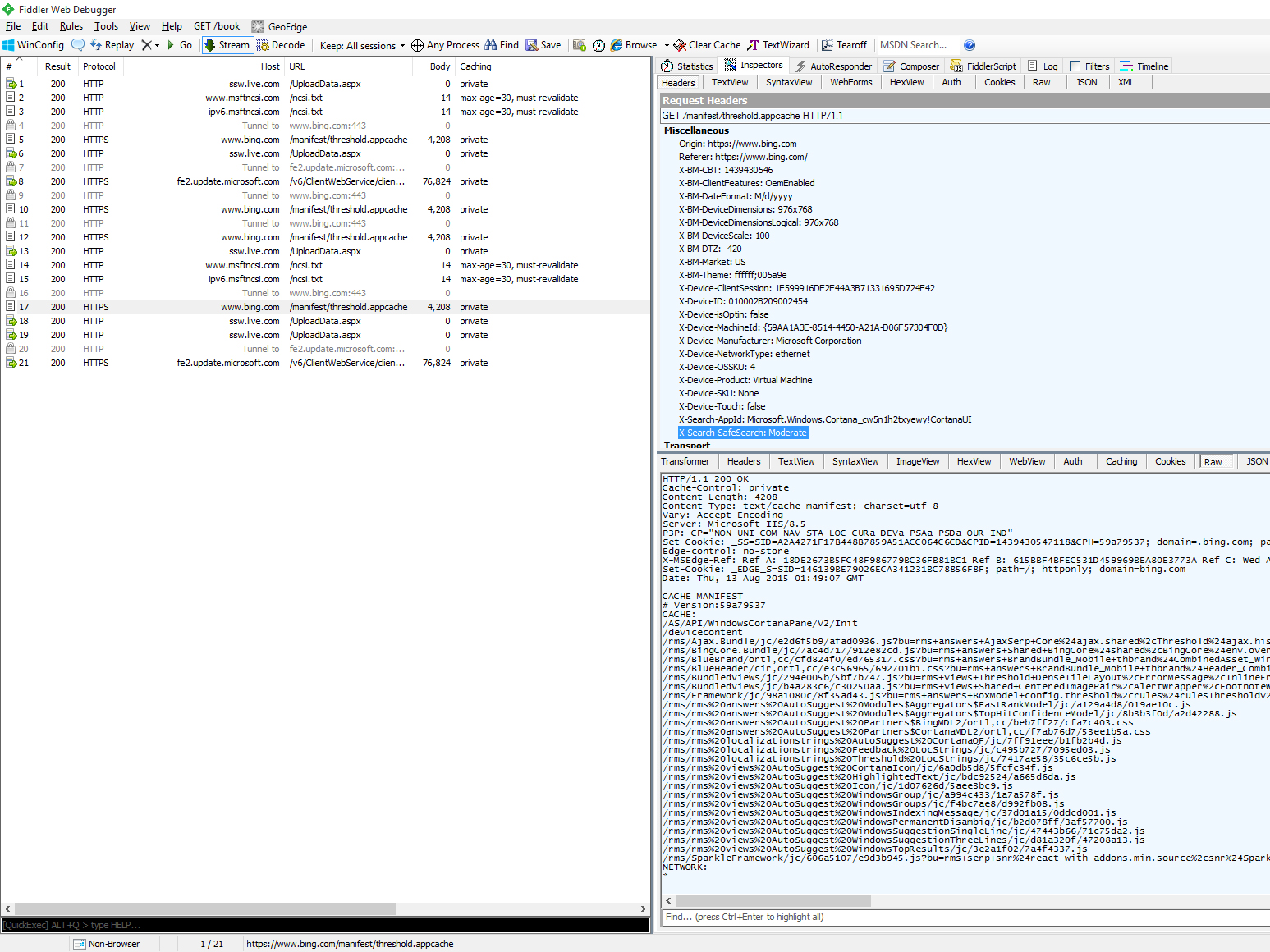Click the MSDN Search input field

coord(914,45)
